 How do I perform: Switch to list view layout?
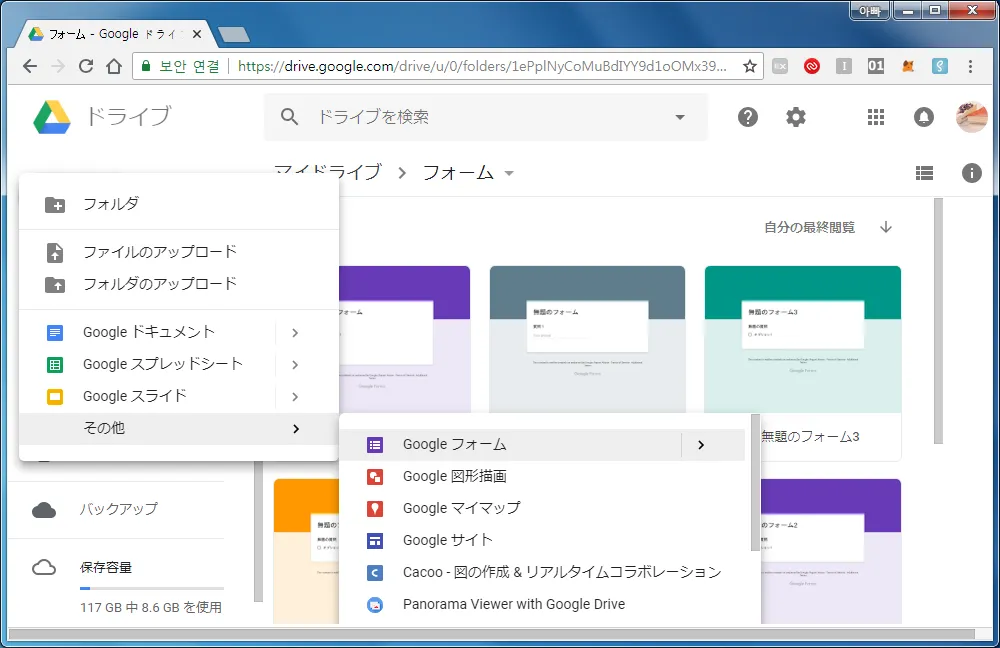(x=924, y=173)
